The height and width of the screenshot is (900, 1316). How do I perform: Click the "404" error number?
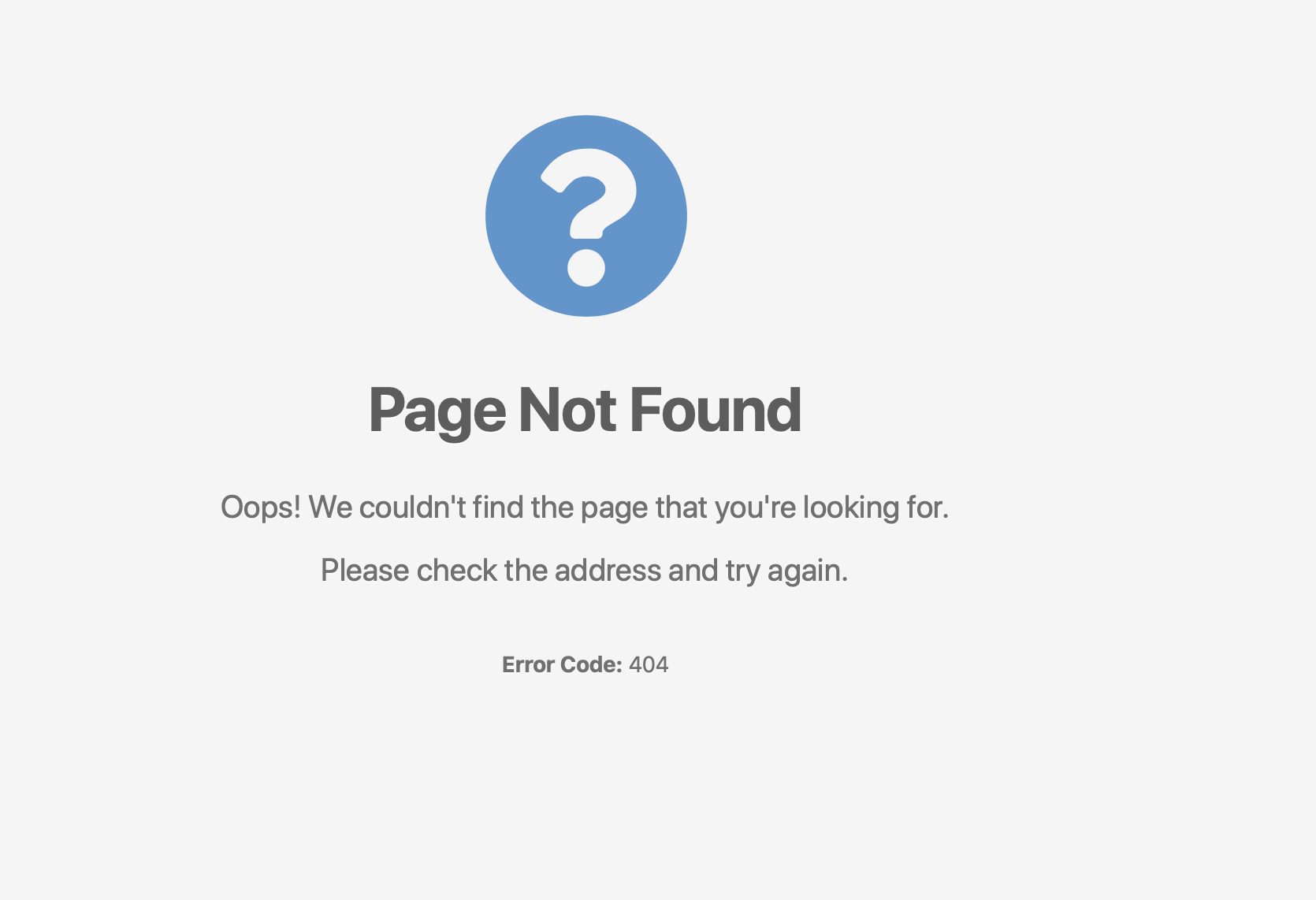tap(649, 665)
